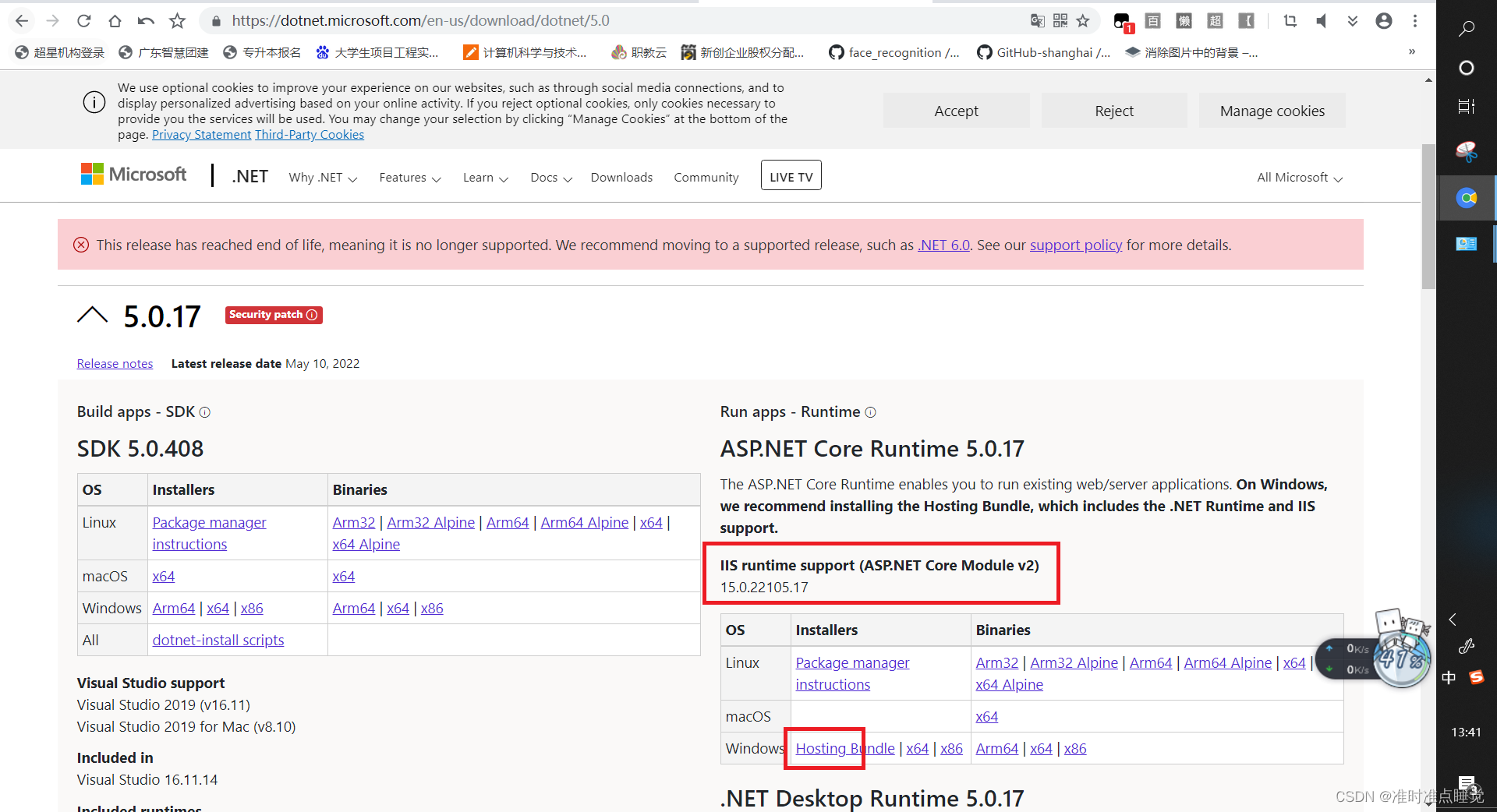Click the search icon in right sidebar
Image resolution: width=1497 pixels, height=812 pixels.
[x=1467, y=29]
